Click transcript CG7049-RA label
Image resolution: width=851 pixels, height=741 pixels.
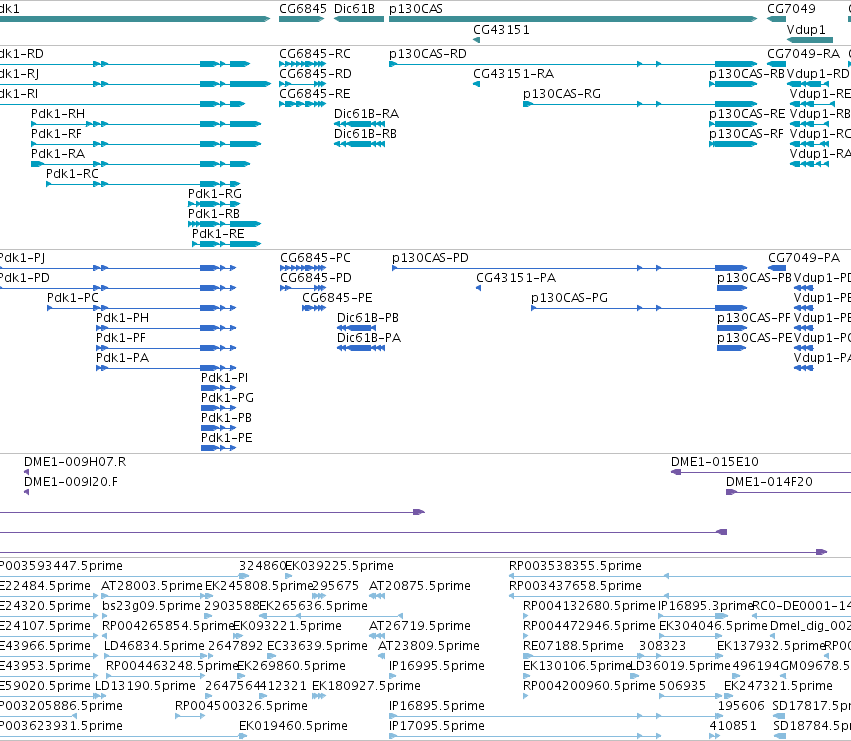click(803, 54)
